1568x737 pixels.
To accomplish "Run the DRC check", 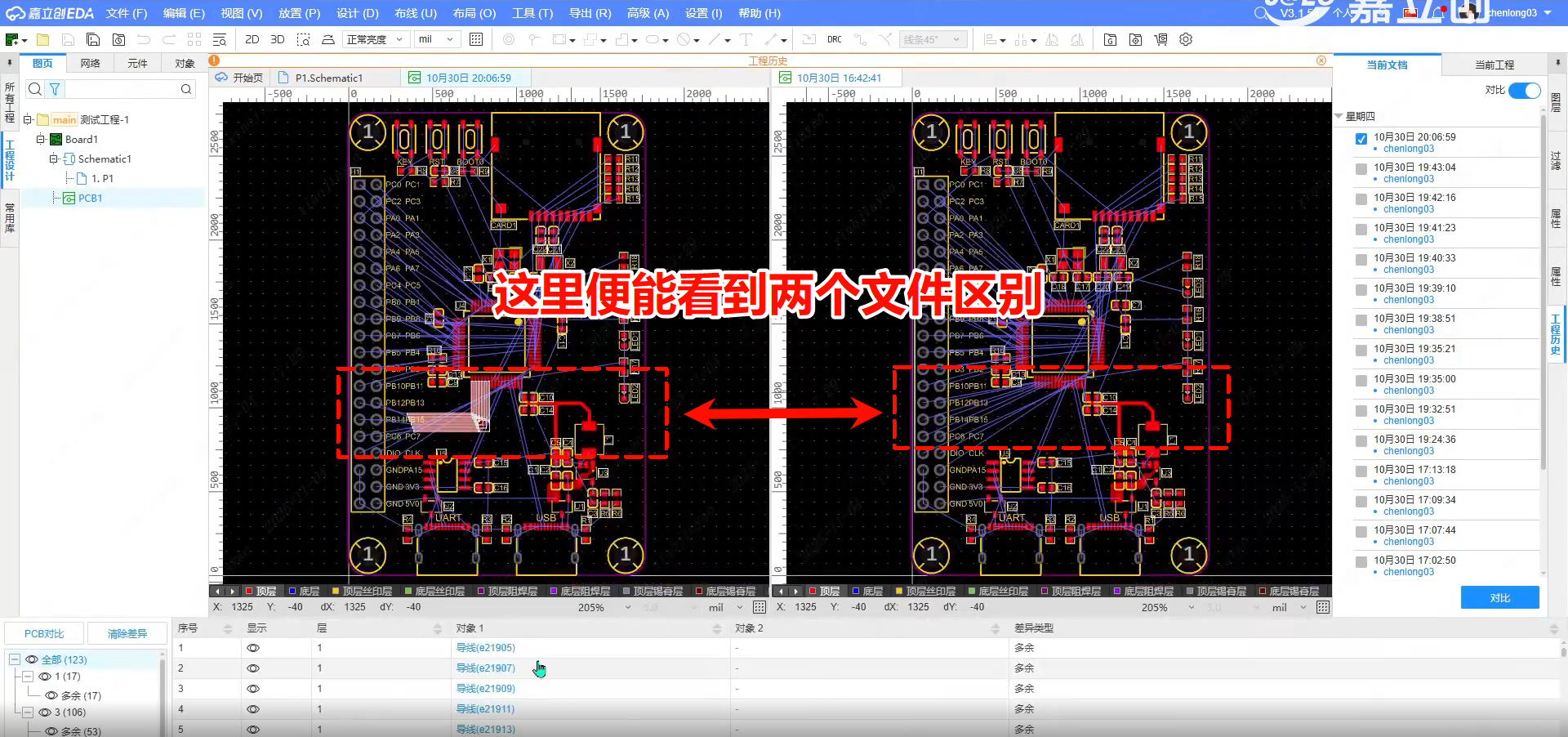I will click(834, 39).
